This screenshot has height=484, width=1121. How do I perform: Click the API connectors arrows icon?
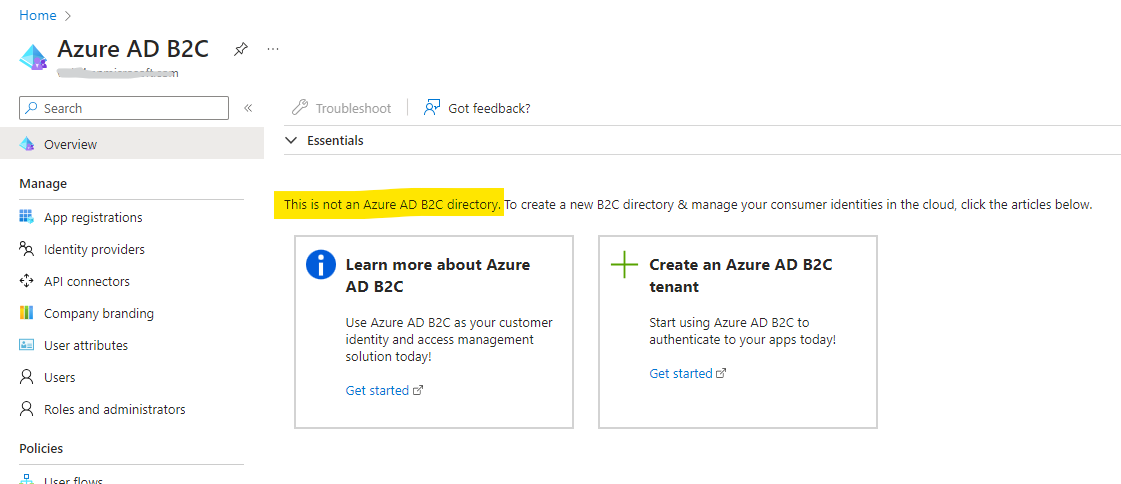(x=26, y=281)
